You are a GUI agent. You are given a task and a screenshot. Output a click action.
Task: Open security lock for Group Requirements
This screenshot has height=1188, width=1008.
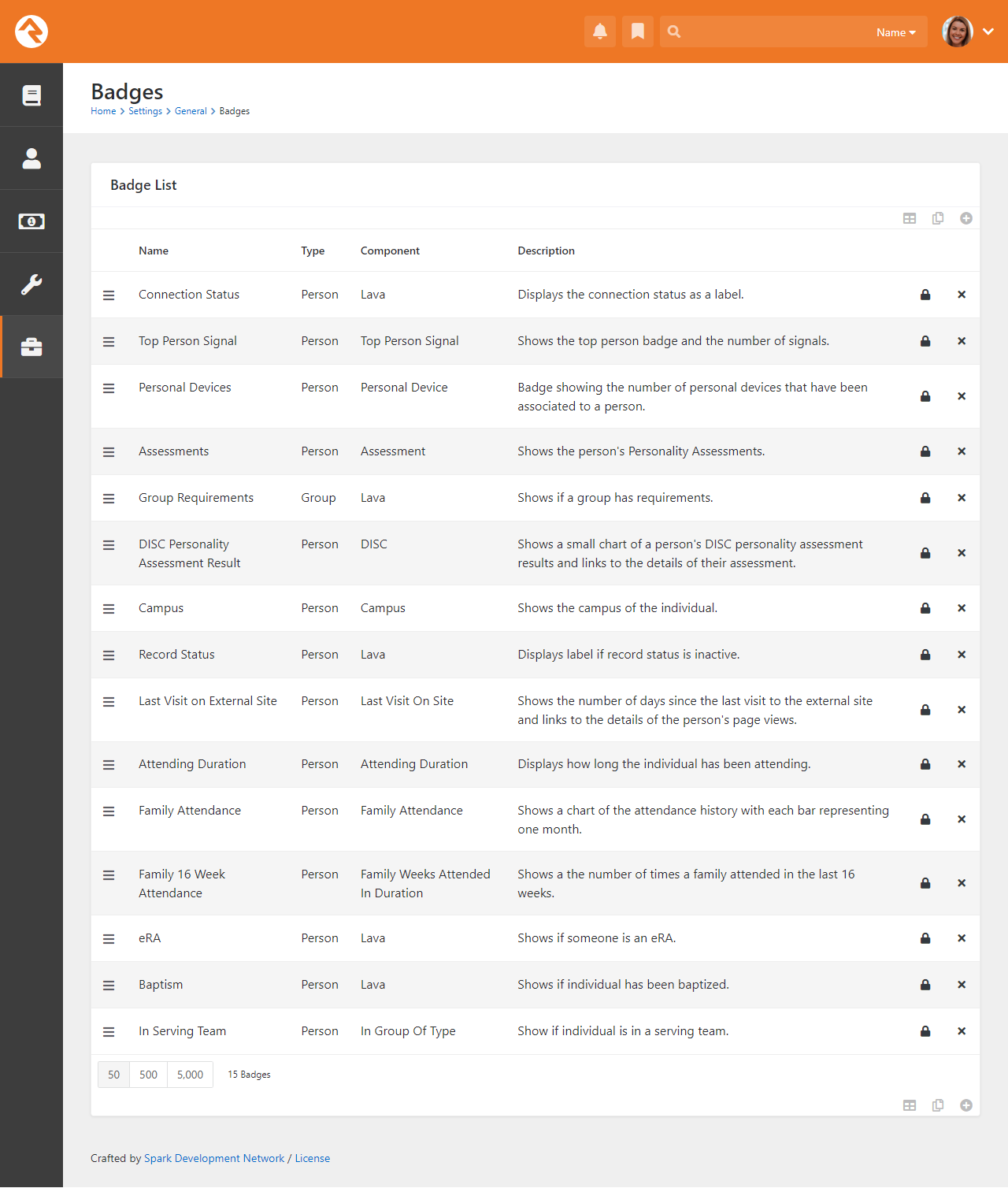point(925,498)
